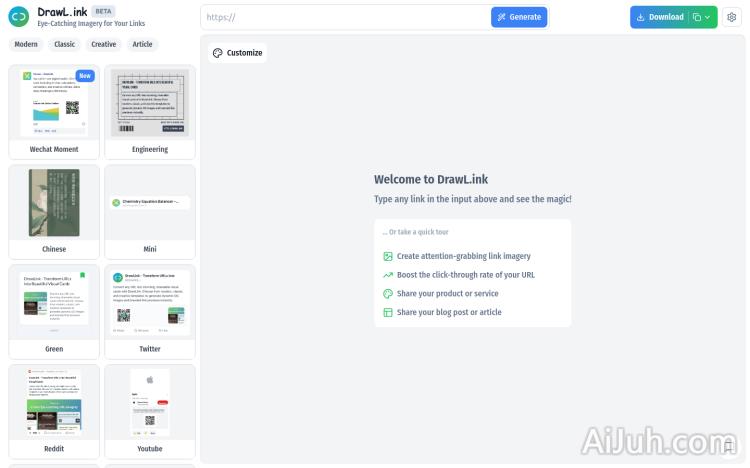Click the layout icon beside 'Share your blog post'
750x468 pixels.
coord(388,312)
